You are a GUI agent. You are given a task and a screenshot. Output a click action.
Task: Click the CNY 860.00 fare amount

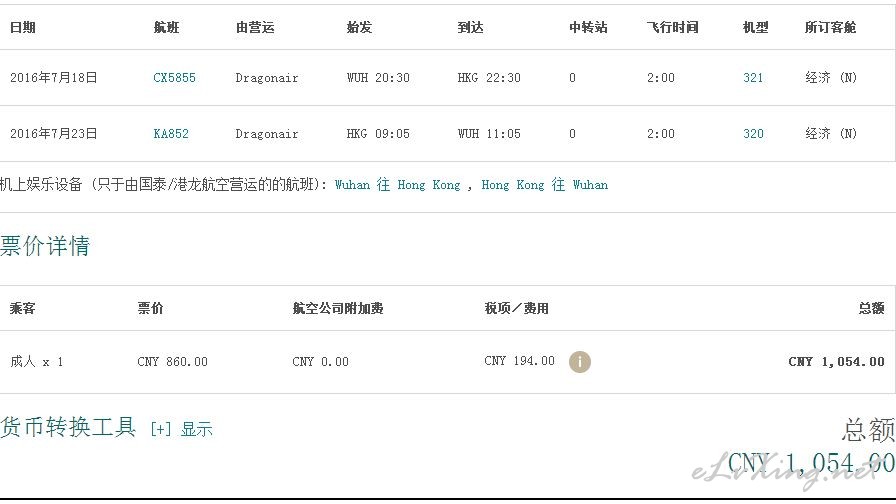[x=173, y=362]
